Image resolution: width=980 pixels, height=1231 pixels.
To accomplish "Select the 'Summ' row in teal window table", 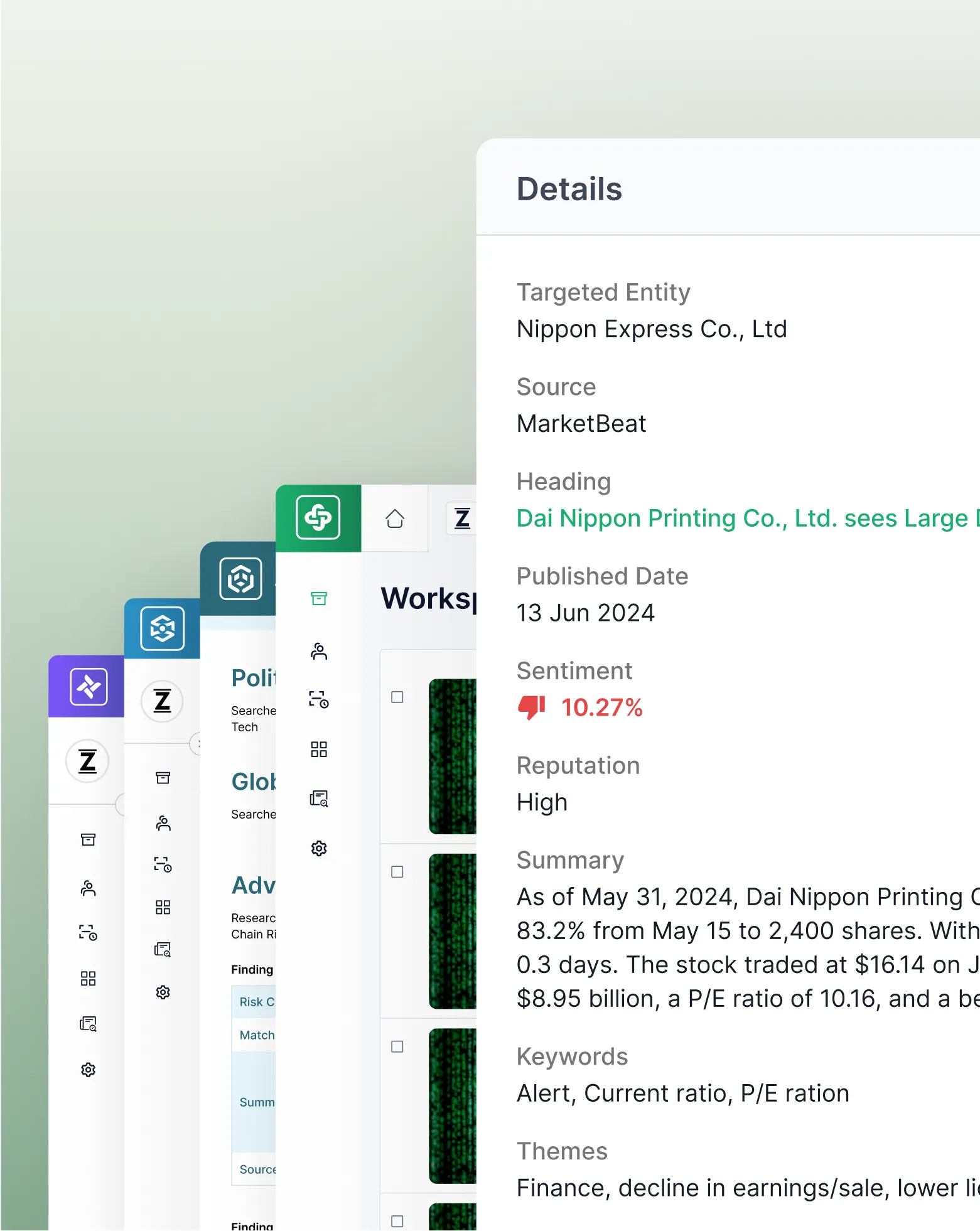I will 254,1102.
